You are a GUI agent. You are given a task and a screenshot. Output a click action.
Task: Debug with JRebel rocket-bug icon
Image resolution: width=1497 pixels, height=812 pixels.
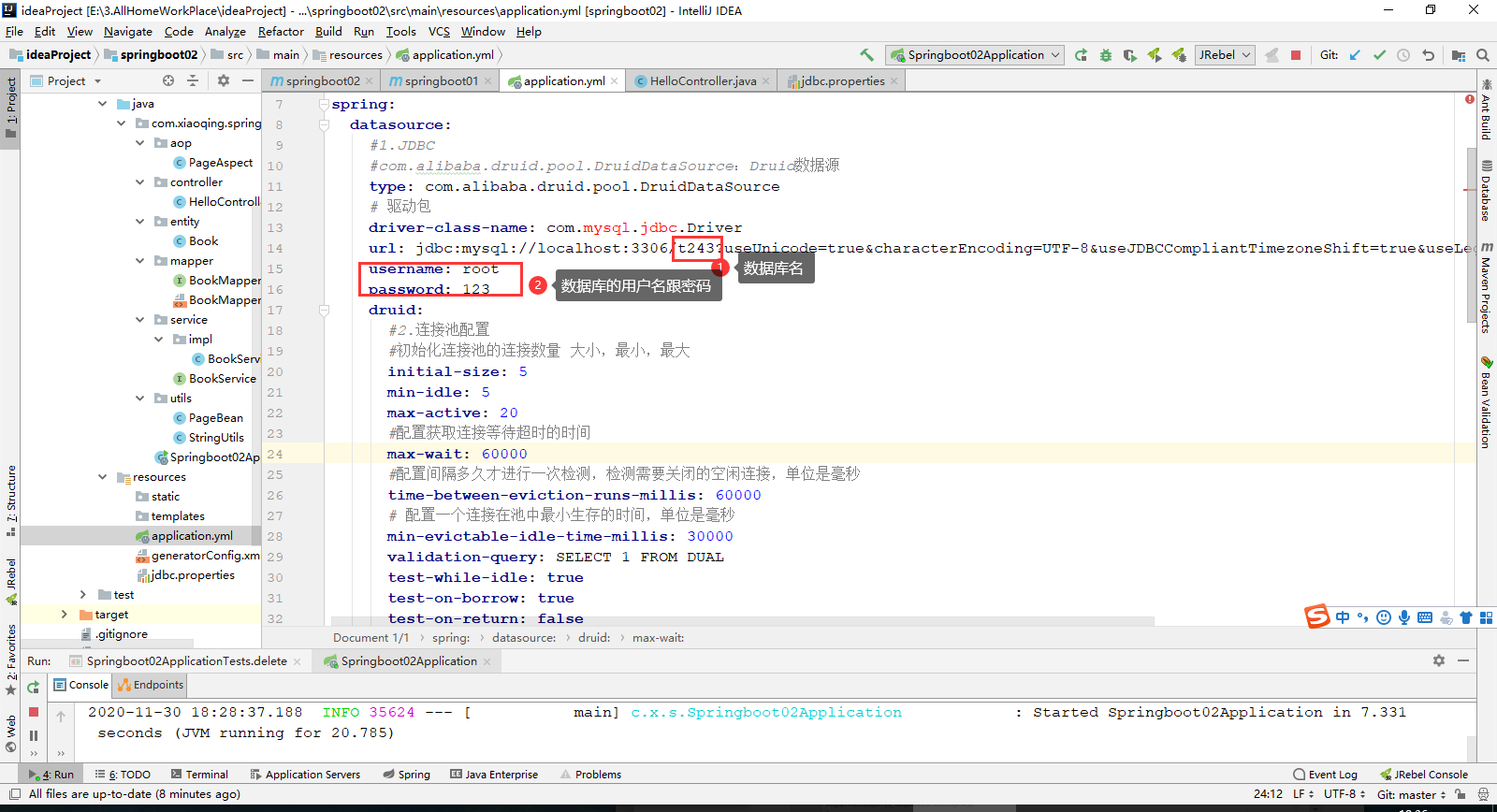coord(1179,55)
